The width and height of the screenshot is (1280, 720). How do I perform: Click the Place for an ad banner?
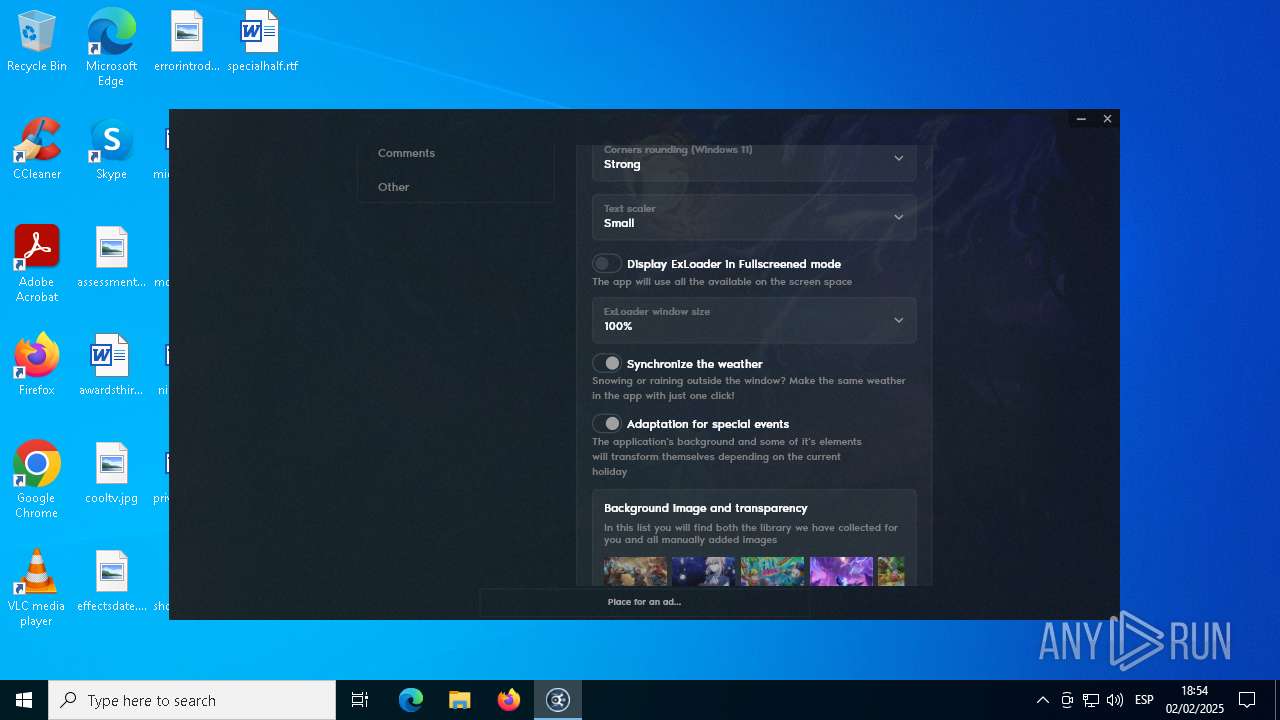[x=644, y=602]
